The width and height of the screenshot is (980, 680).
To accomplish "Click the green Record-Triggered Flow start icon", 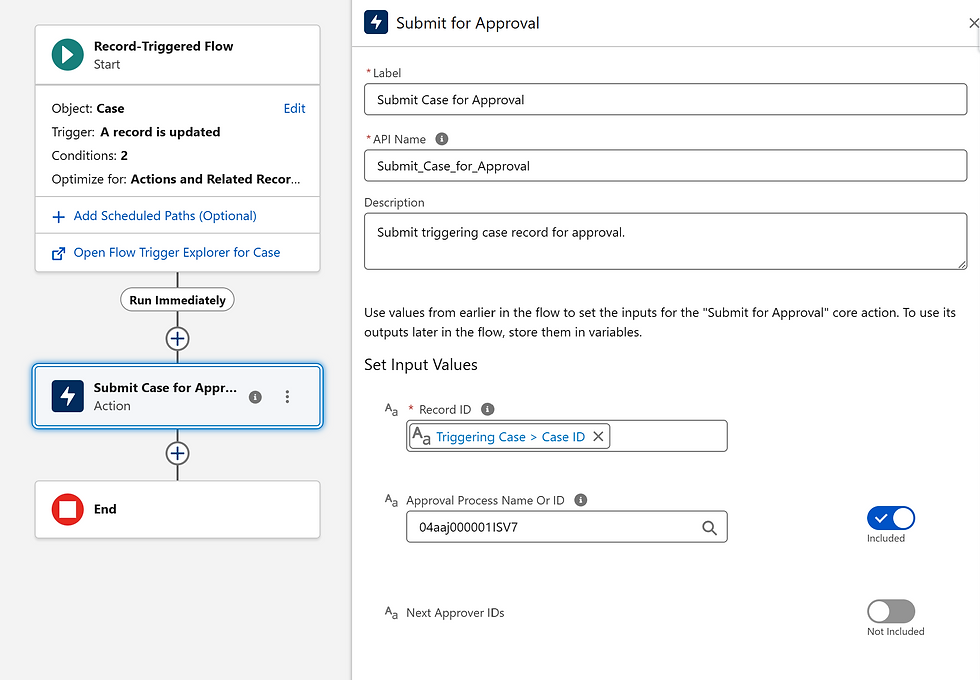I will click(x=68, y=55).
